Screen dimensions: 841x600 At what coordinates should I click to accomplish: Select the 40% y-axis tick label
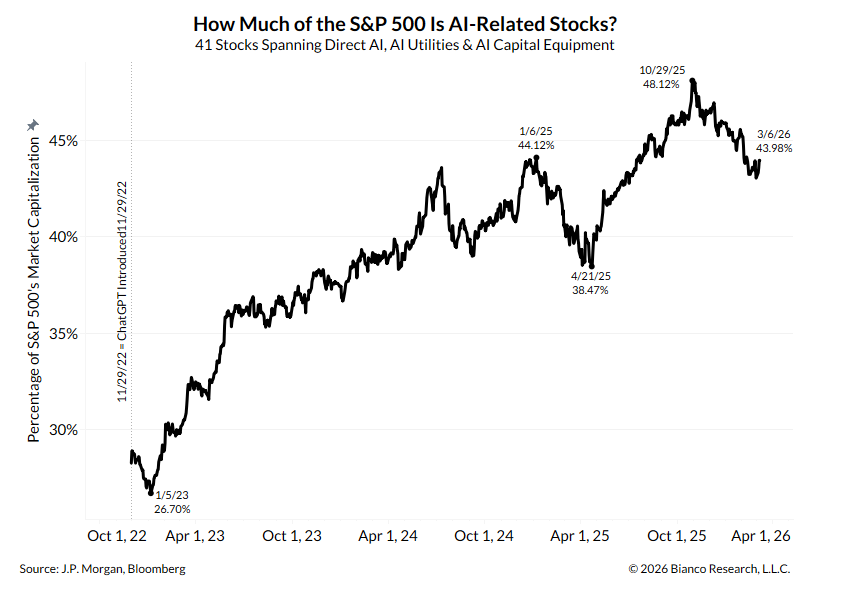pos(62,237)
